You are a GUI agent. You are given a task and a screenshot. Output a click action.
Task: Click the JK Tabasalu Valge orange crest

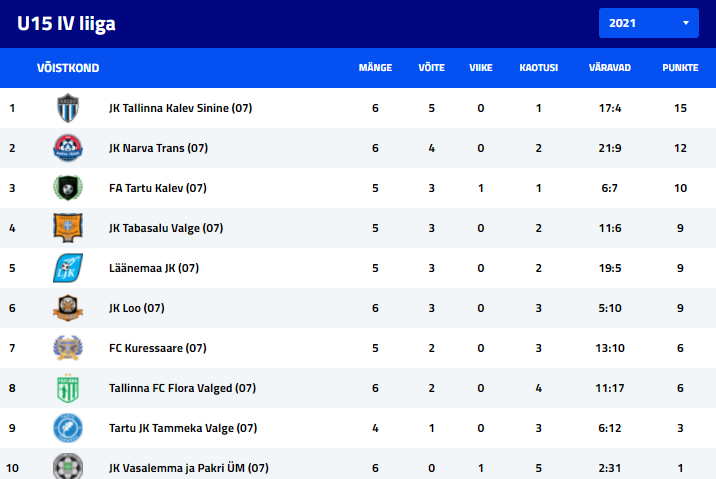click(x=68, y=227)
